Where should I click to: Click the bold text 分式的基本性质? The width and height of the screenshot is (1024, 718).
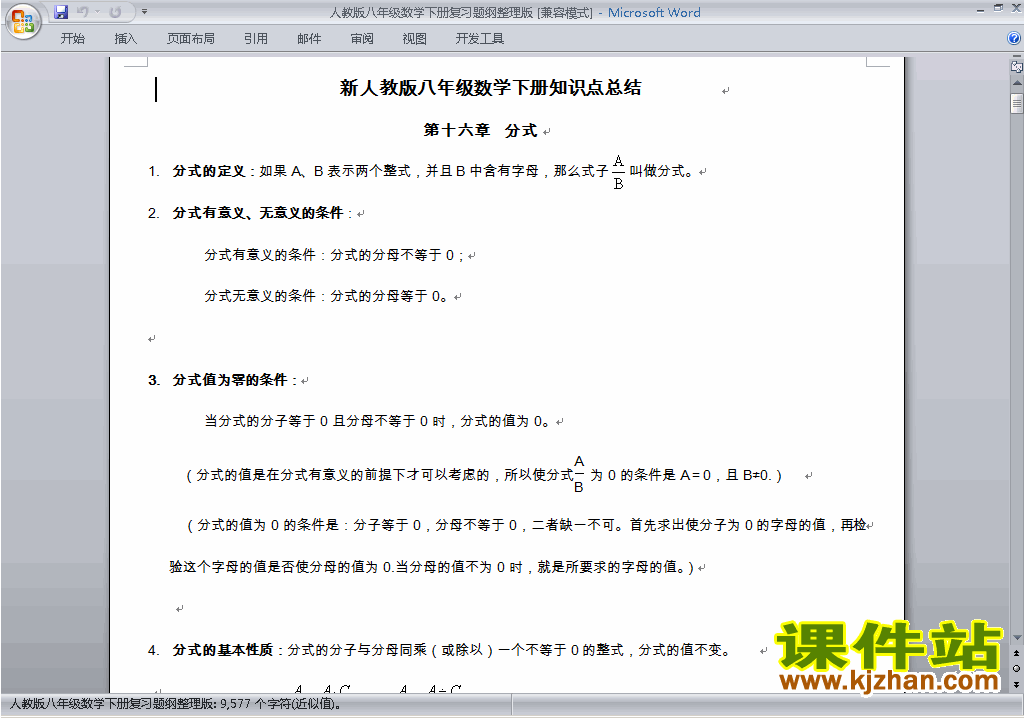[x=223, y=650]
